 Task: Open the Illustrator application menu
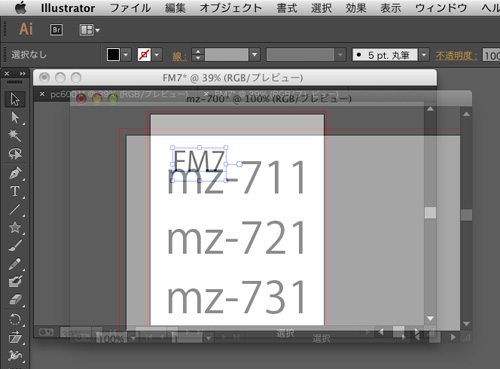click(x=68, y=8)
